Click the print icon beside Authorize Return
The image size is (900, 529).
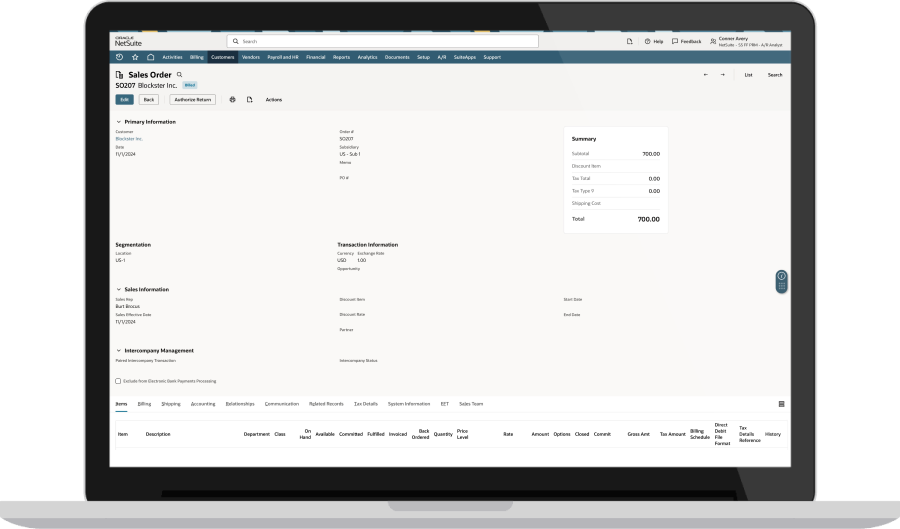[232, 100]
